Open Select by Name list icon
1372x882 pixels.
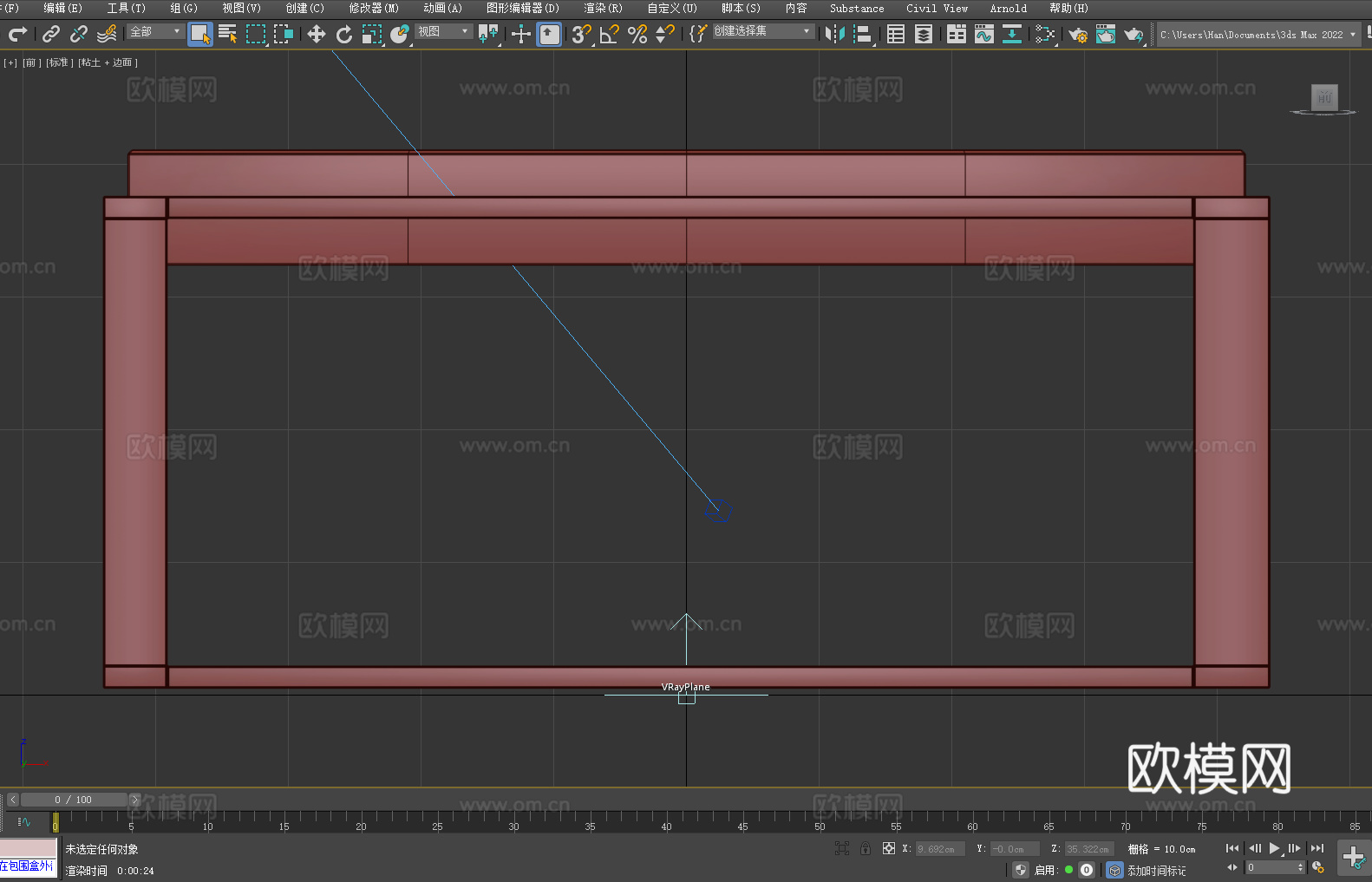pyautogui.click(x=228, y=34)
